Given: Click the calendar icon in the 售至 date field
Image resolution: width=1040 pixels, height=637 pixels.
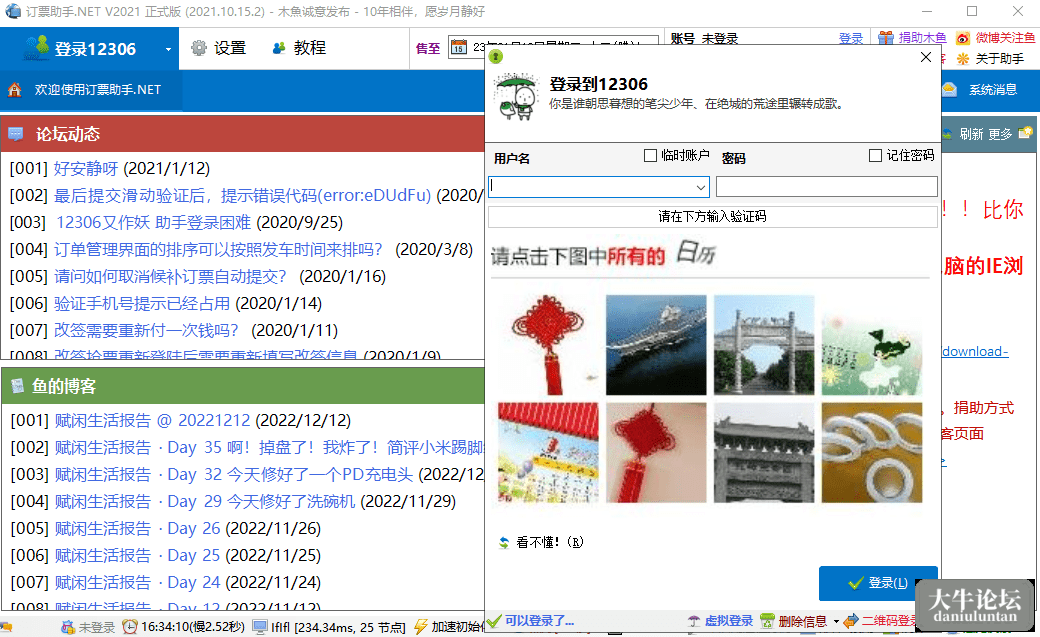Looking at the screenshot, I should tap(458, 47).
